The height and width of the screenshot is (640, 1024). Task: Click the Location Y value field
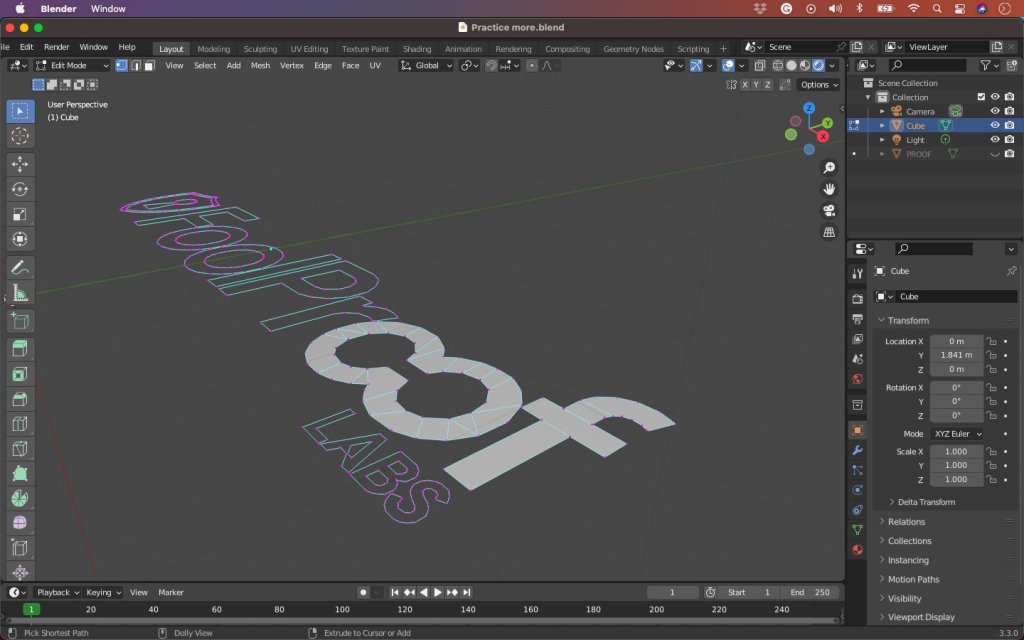pos(956,355)
